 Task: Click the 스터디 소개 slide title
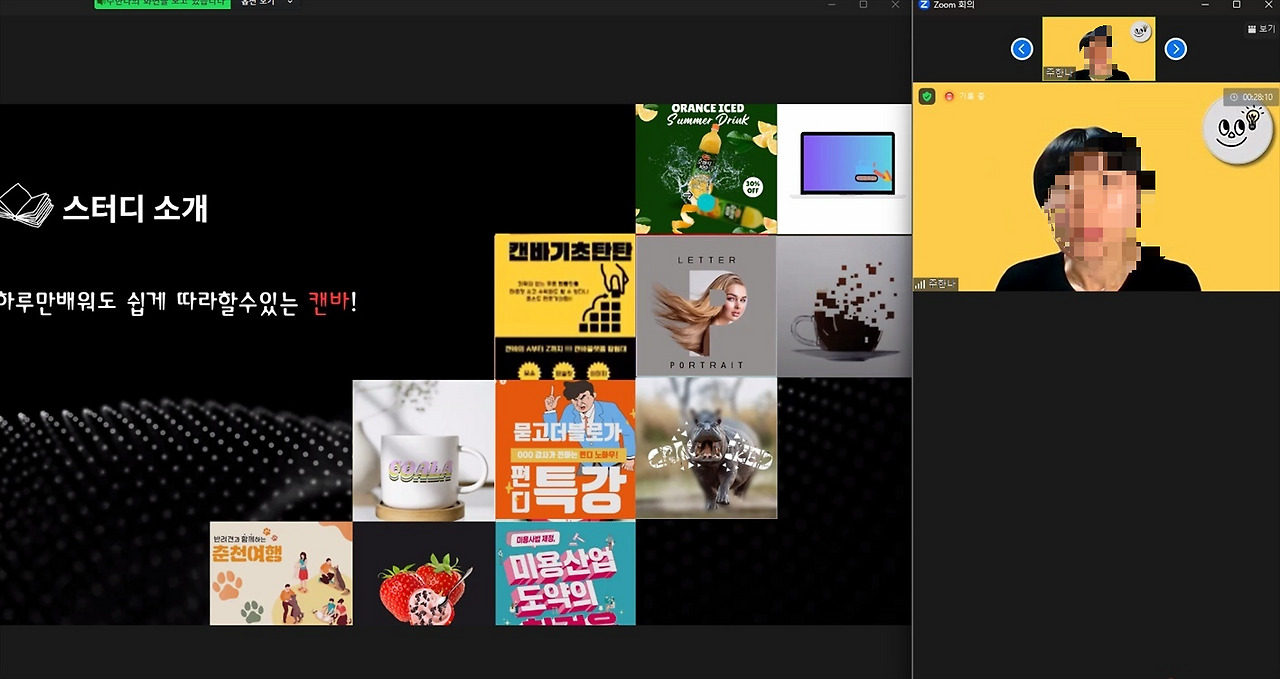135,207
